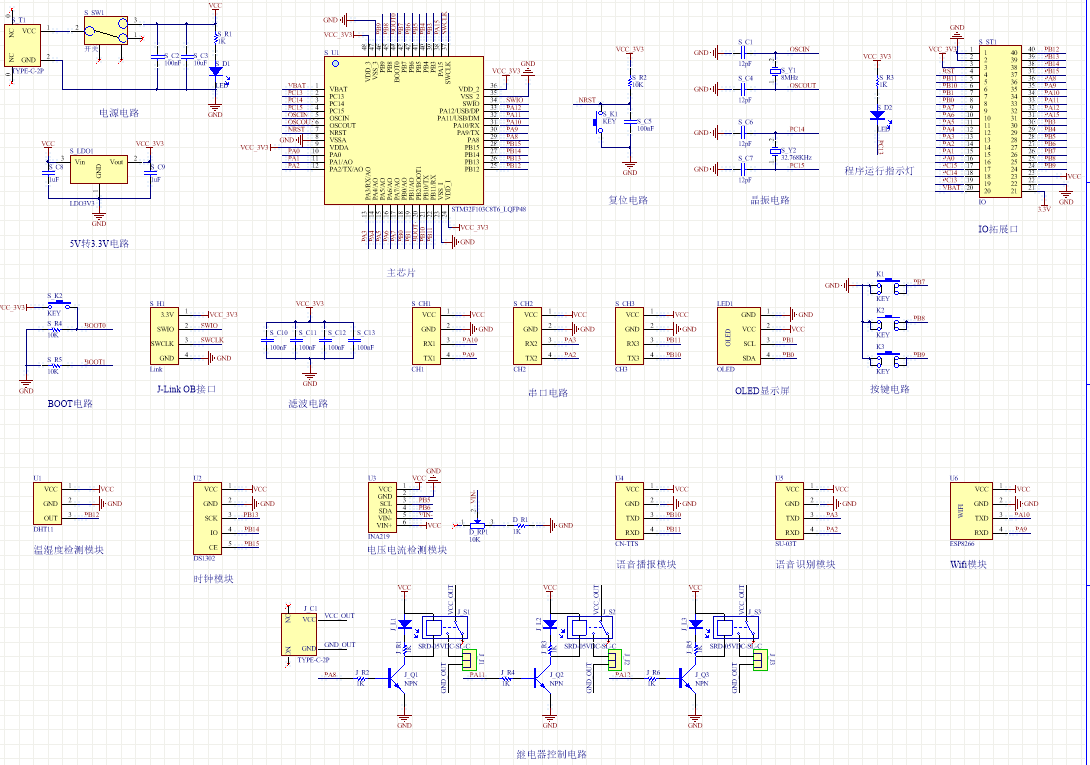The height and width of the screenshot is (765, 1090).
Task: Click the J_L3 relay indicator LED
Action: pos(695,624)
